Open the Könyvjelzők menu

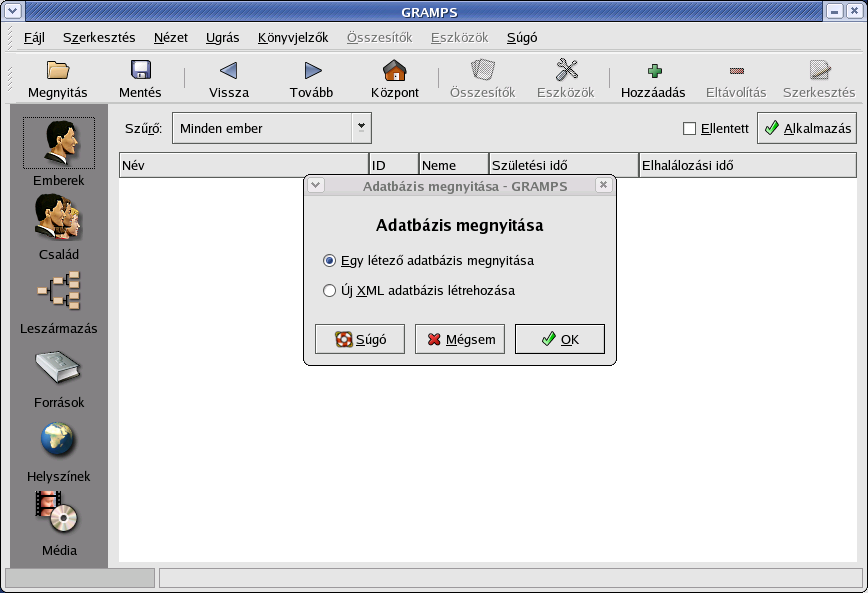293,38
